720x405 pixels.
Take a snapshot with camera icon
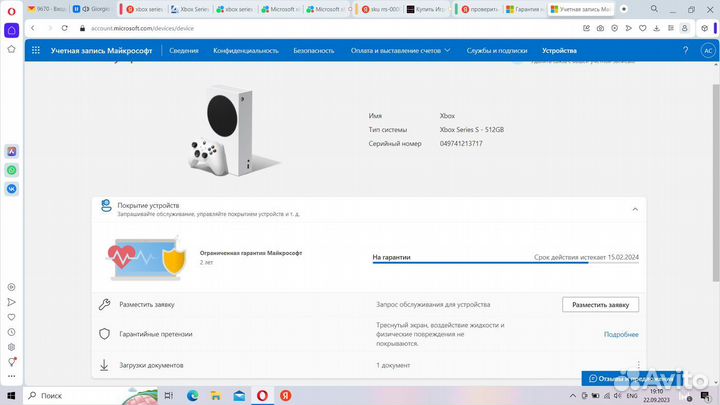click(x=600, y=28)
